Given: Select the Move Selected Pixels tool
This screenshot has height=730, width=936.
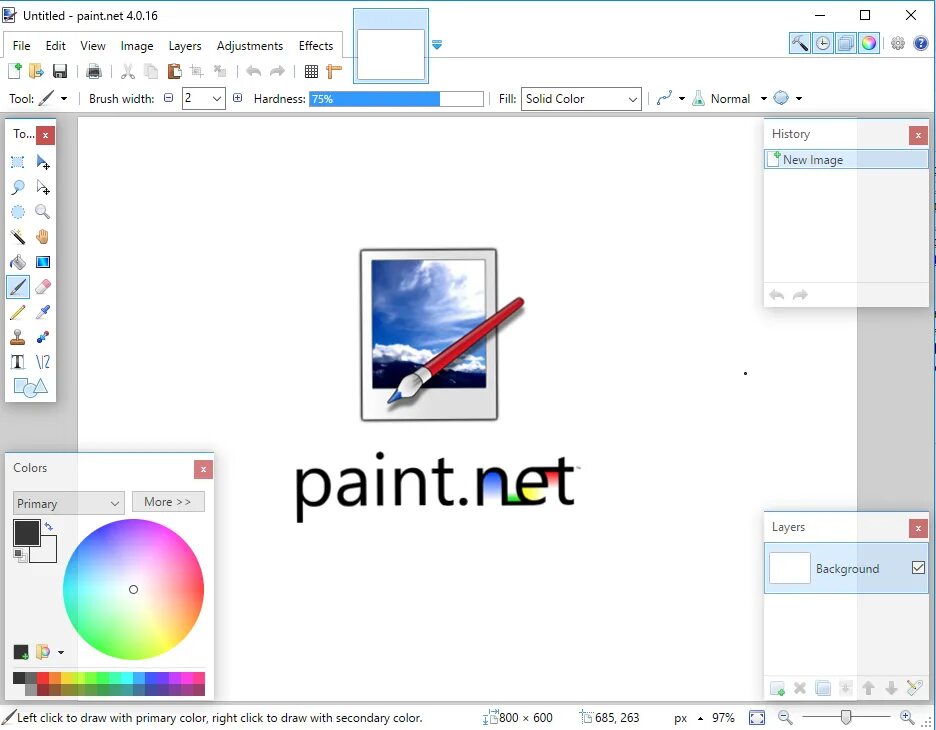Looking at the screenshot, I should tap(42, 162).
